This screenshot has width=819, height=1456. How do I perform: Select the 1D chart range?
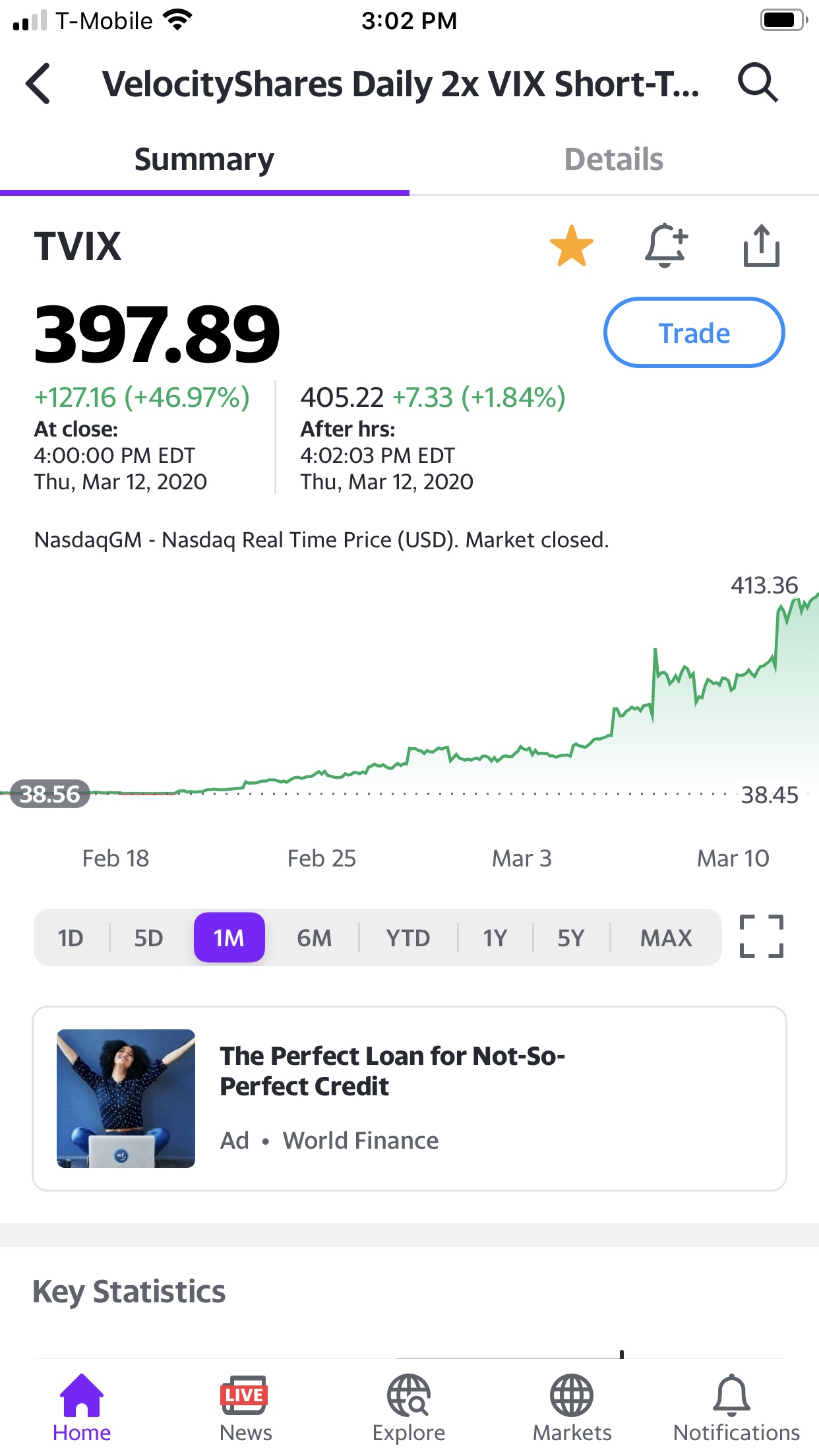[71, 938]
